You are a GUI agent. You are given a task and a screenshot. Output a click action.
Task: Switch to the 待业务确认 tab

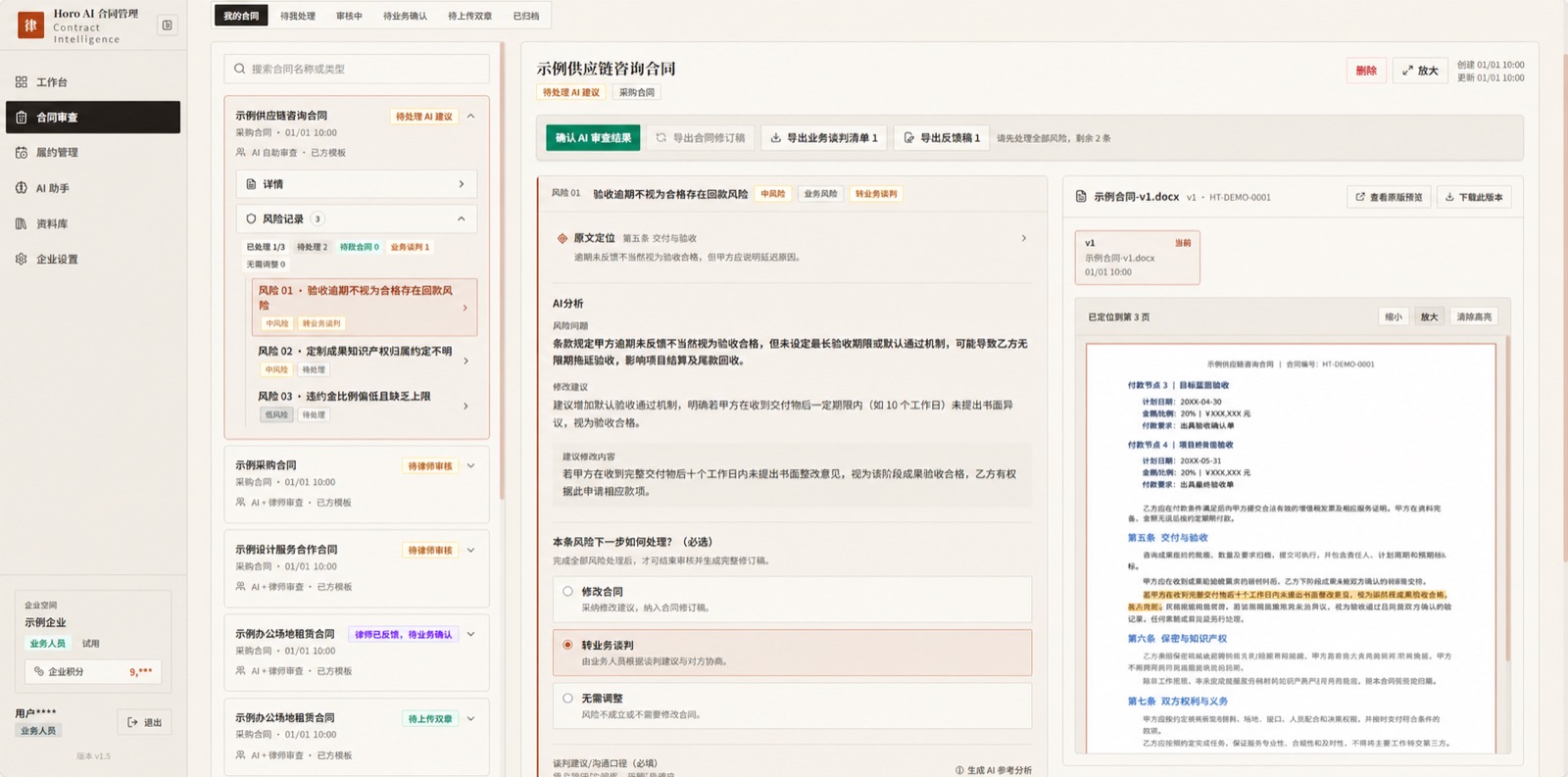coord(405,16)
